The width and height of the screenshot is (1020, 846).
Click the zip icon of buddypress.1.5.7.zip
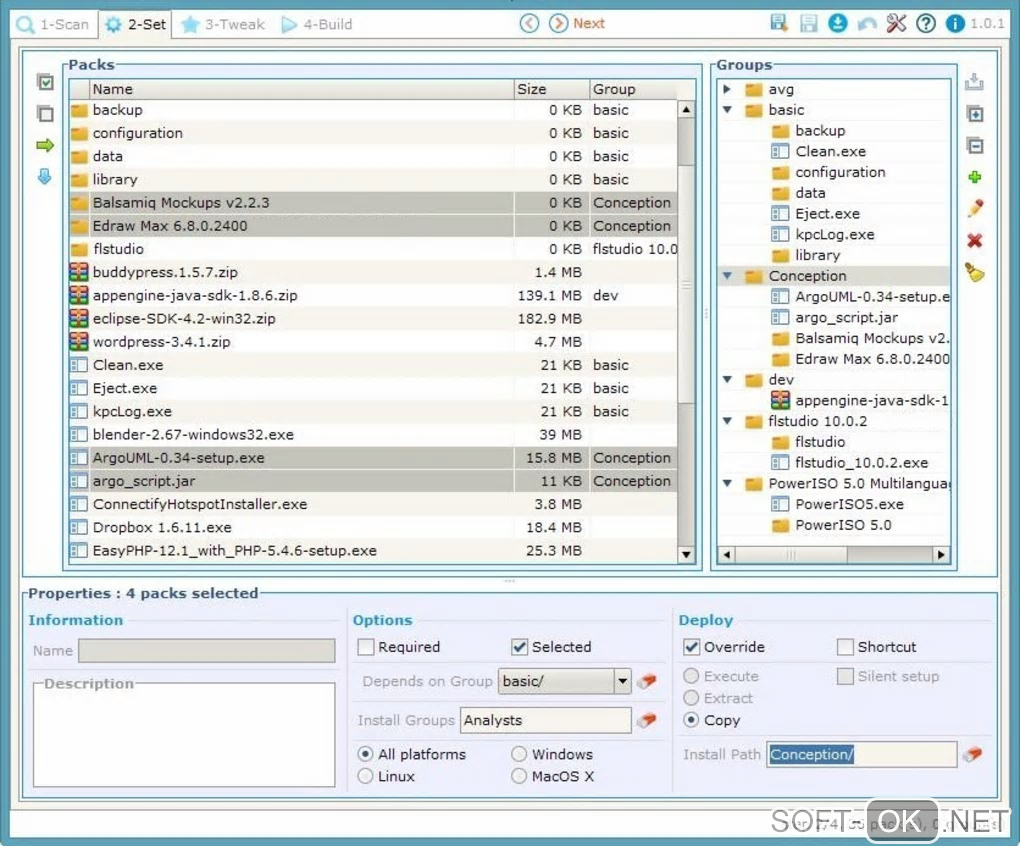[79, 272]
